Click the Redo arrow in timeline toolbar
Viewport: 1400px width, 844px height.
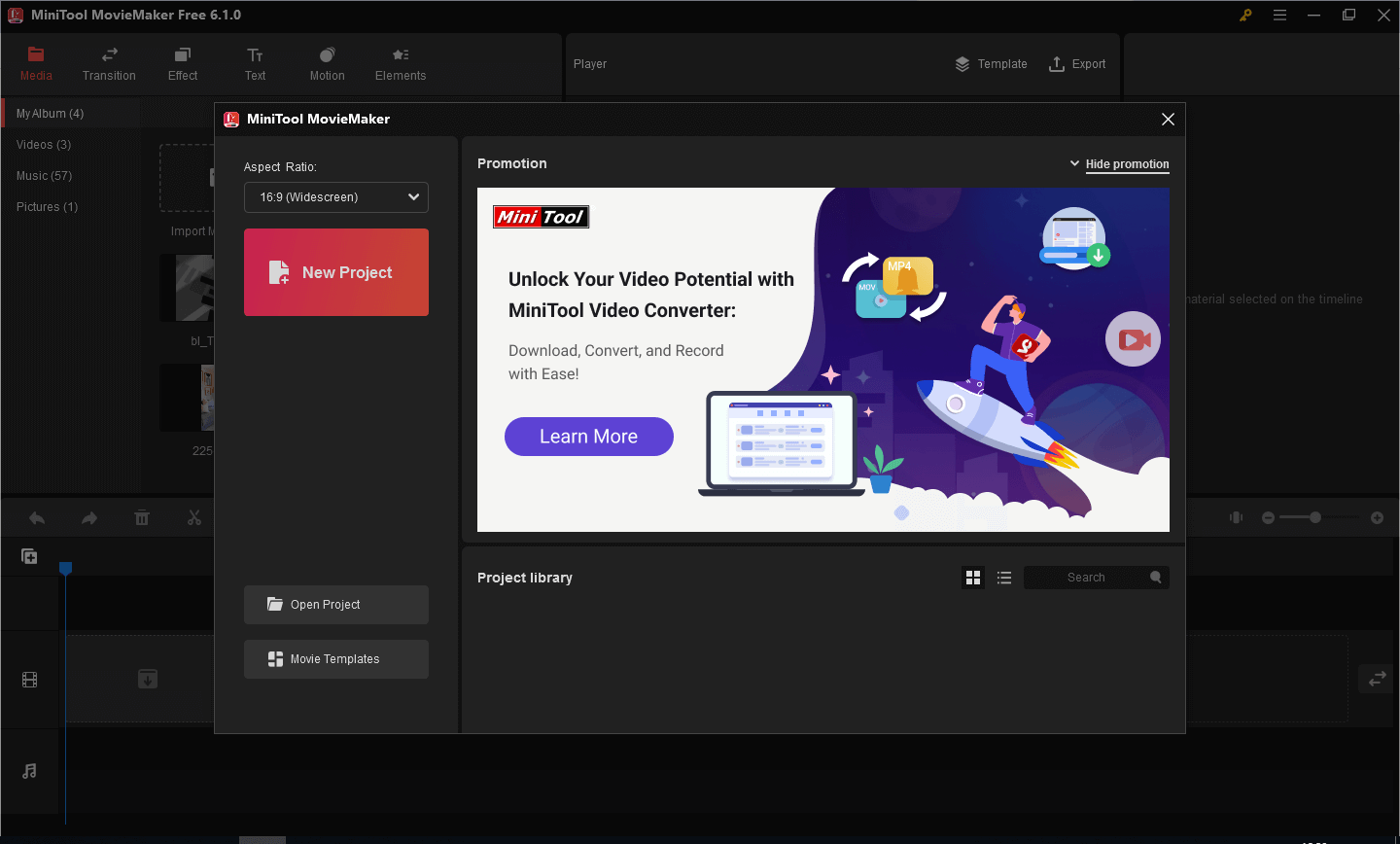pos(89,518)
